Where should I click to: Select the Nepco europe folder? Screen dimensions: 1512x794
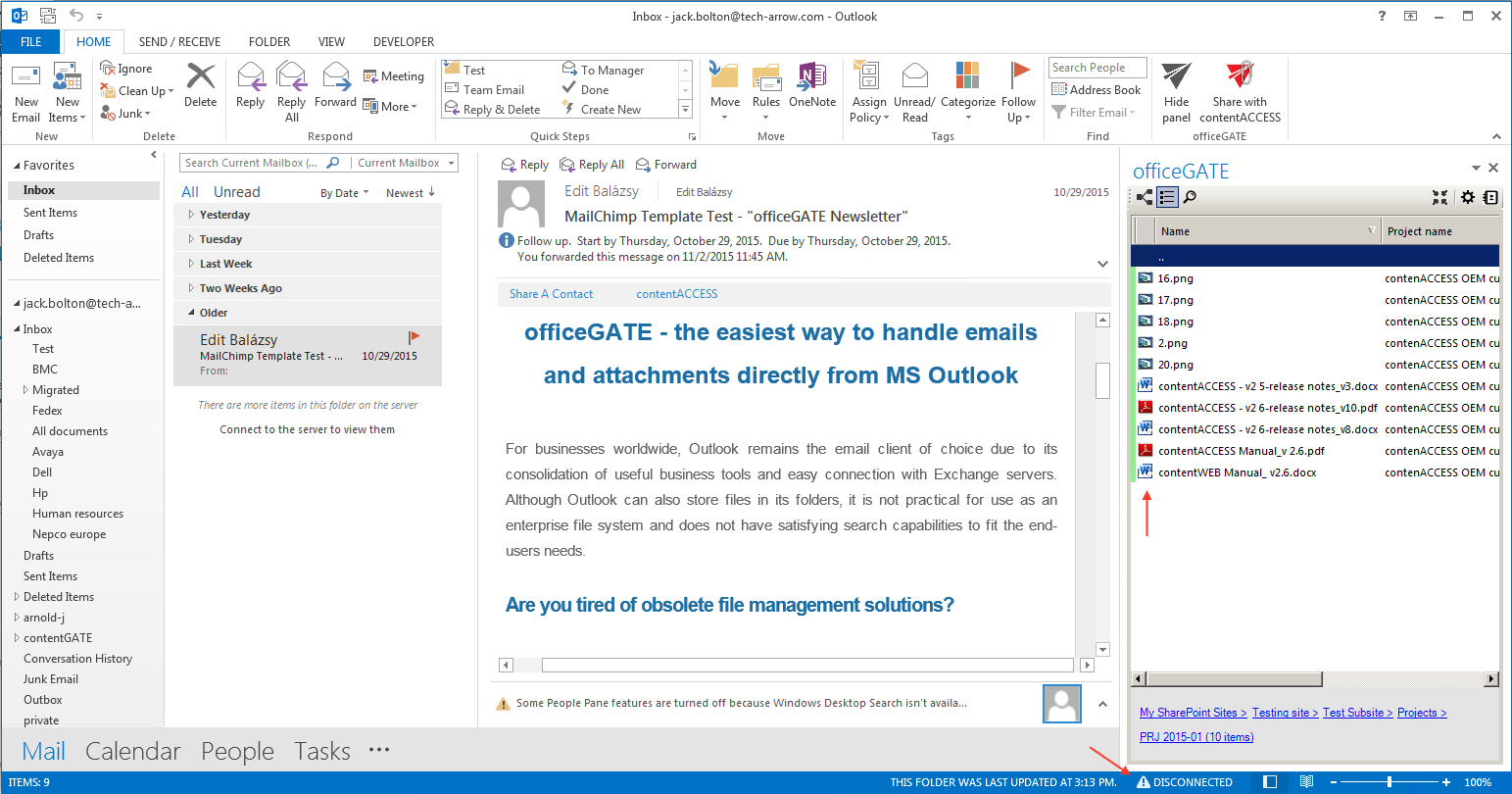tap(69, 534)
